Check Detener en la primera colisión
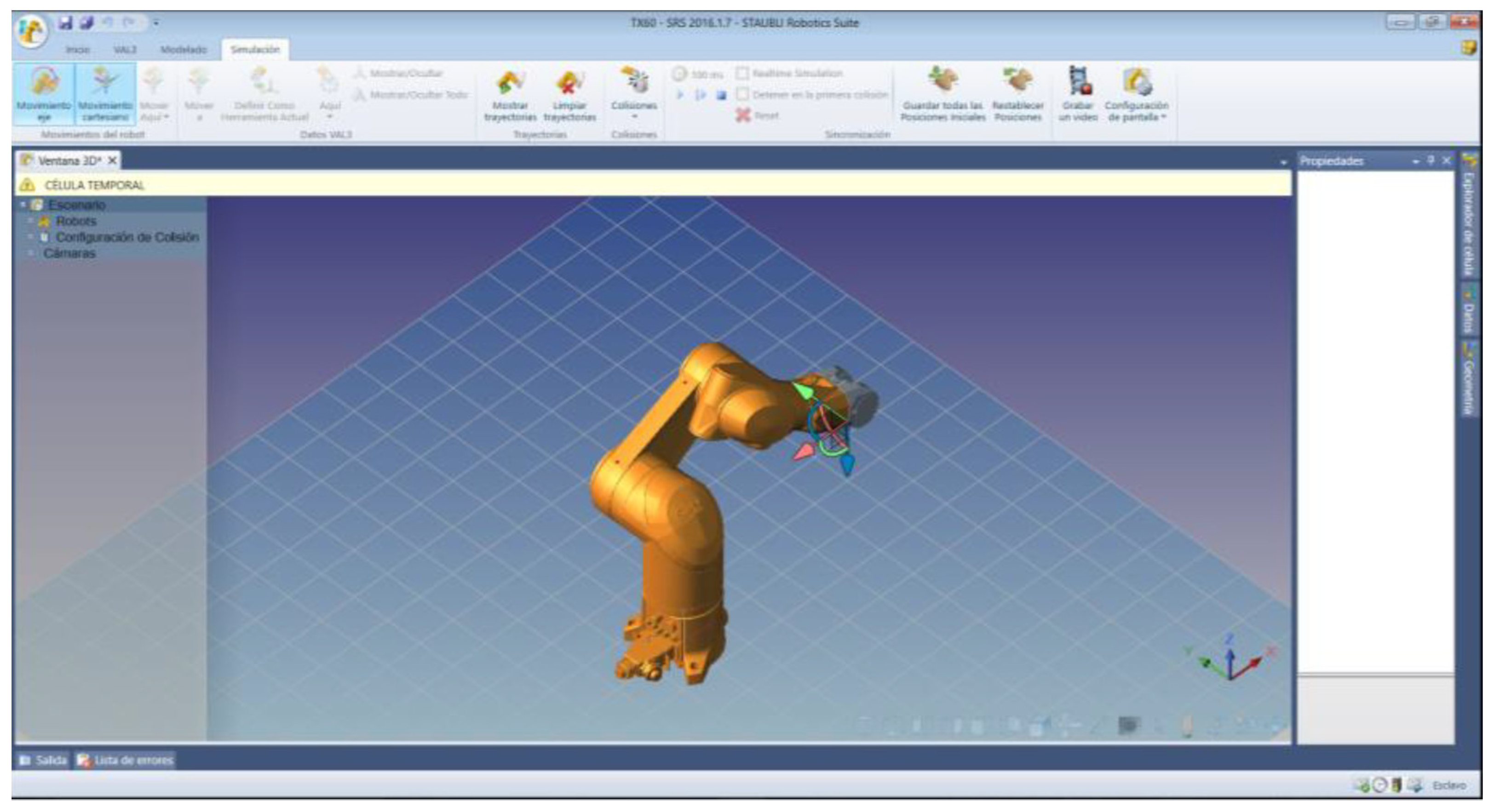1494x812 pixels. [742, 94]
